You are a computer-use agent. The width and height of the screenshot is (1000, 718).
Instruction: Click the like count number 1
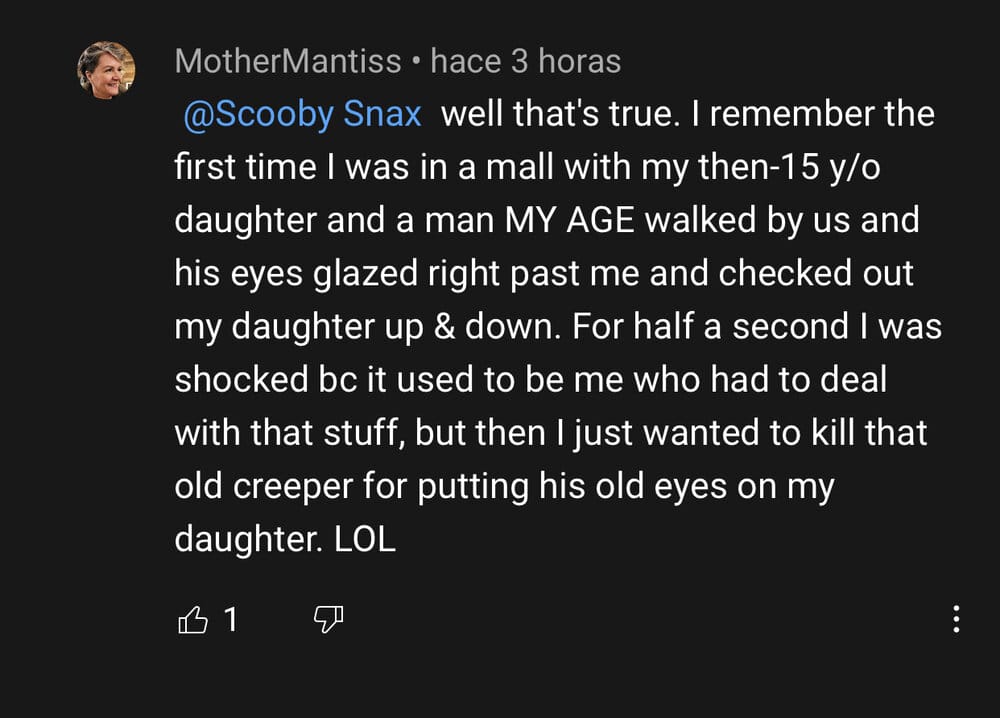click(x=231, y=621)
